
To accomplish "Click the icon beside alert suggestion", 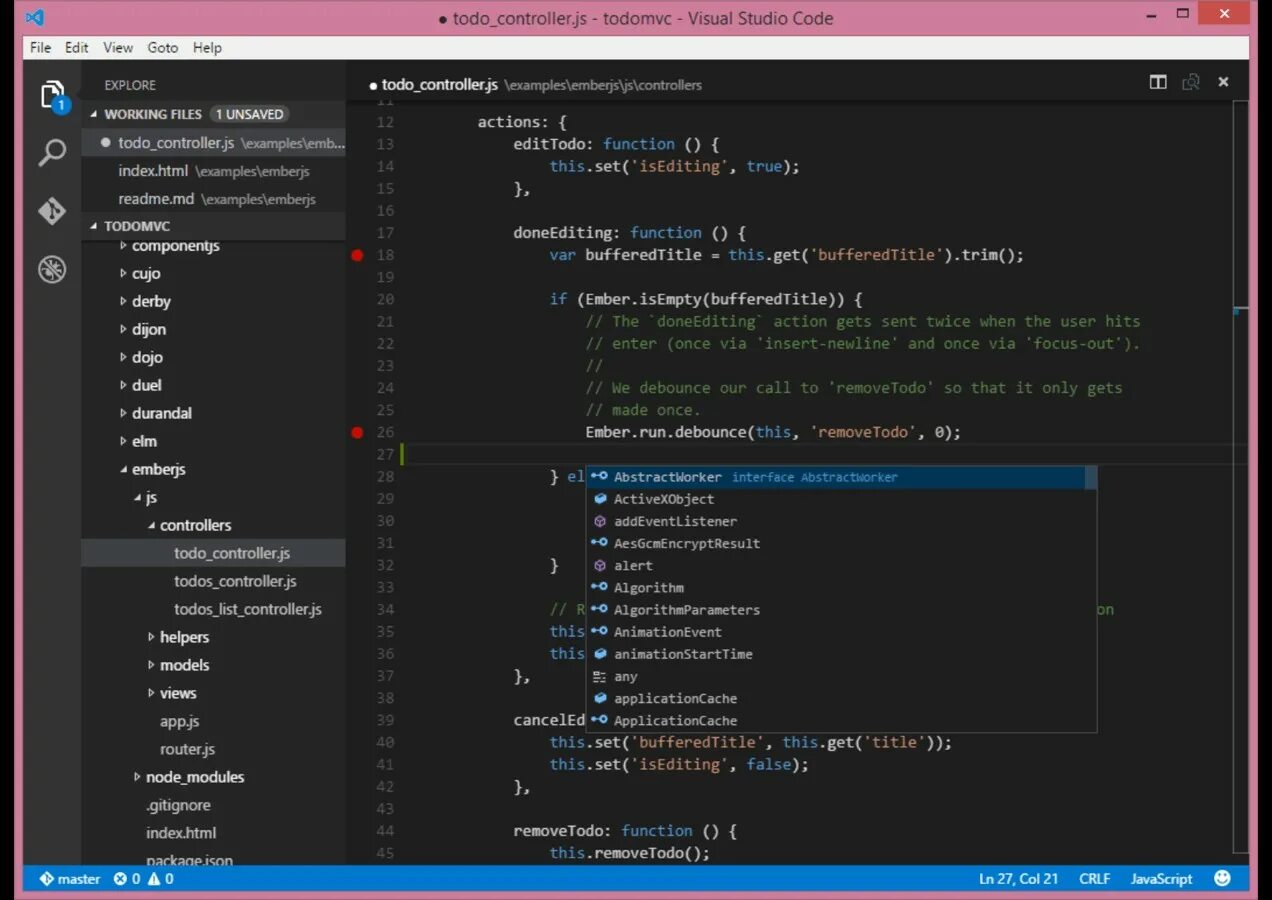I will click(x=600, y=565).
